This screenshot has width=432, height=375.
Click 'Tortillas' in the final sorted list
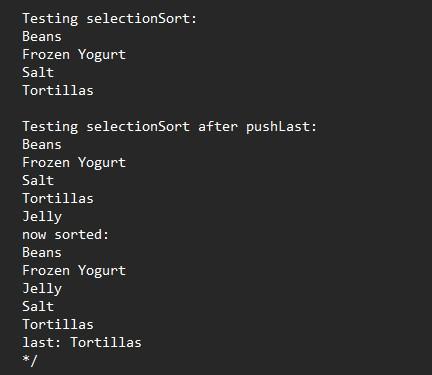(58, 324)
